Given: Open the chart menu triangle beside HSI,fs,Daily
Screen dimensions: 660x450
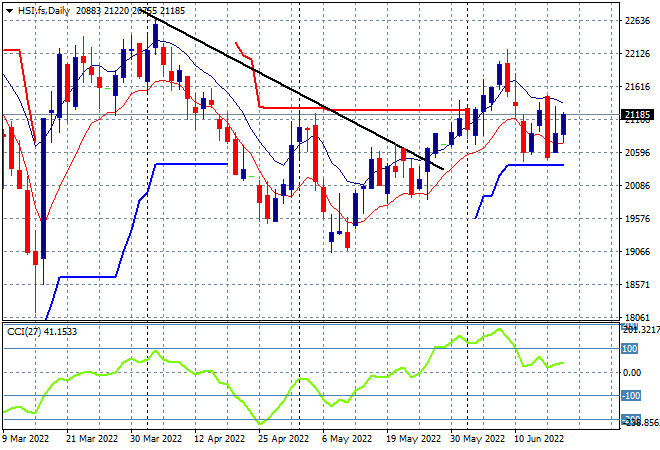Looking at the screenshot, I should (9, 11).
